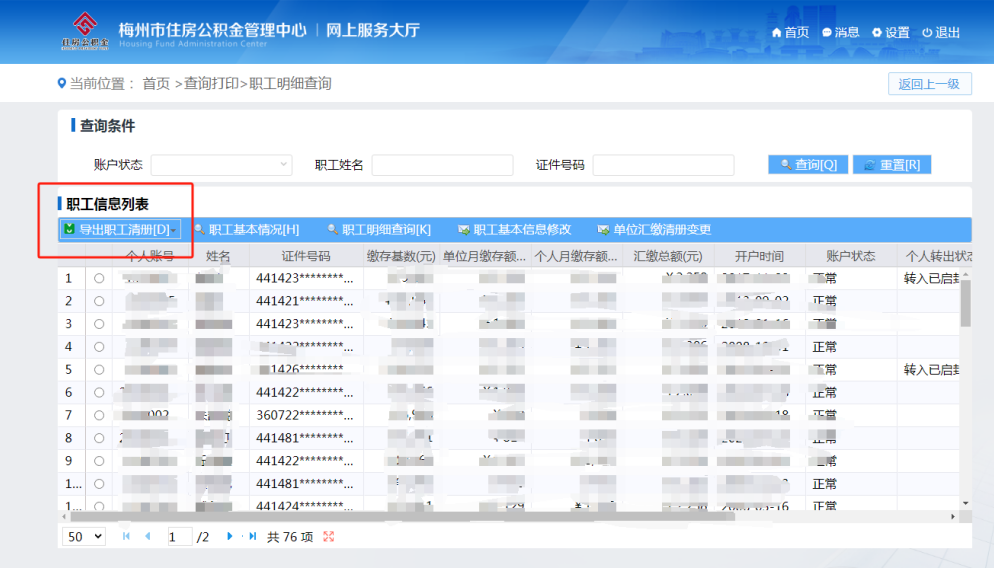The image size is (994, 570).
Task: Click 导出职工清册[D] export button
Action: point(120,230)
